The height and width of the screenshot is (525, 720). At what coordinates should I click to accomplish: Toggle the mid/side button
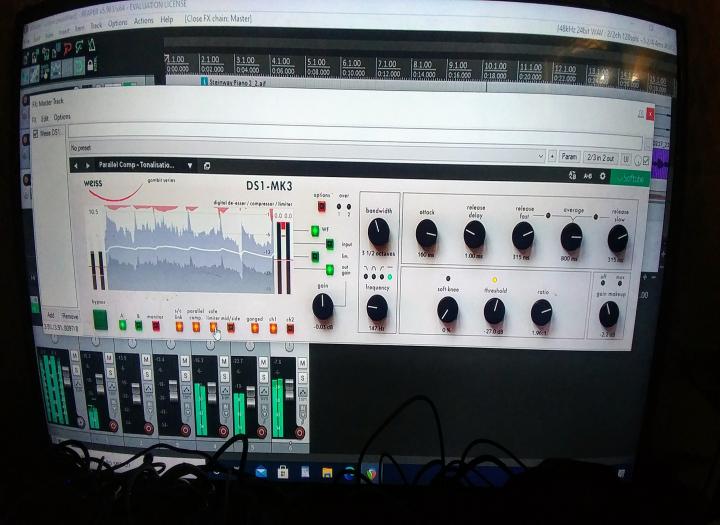tap(231, 327)
